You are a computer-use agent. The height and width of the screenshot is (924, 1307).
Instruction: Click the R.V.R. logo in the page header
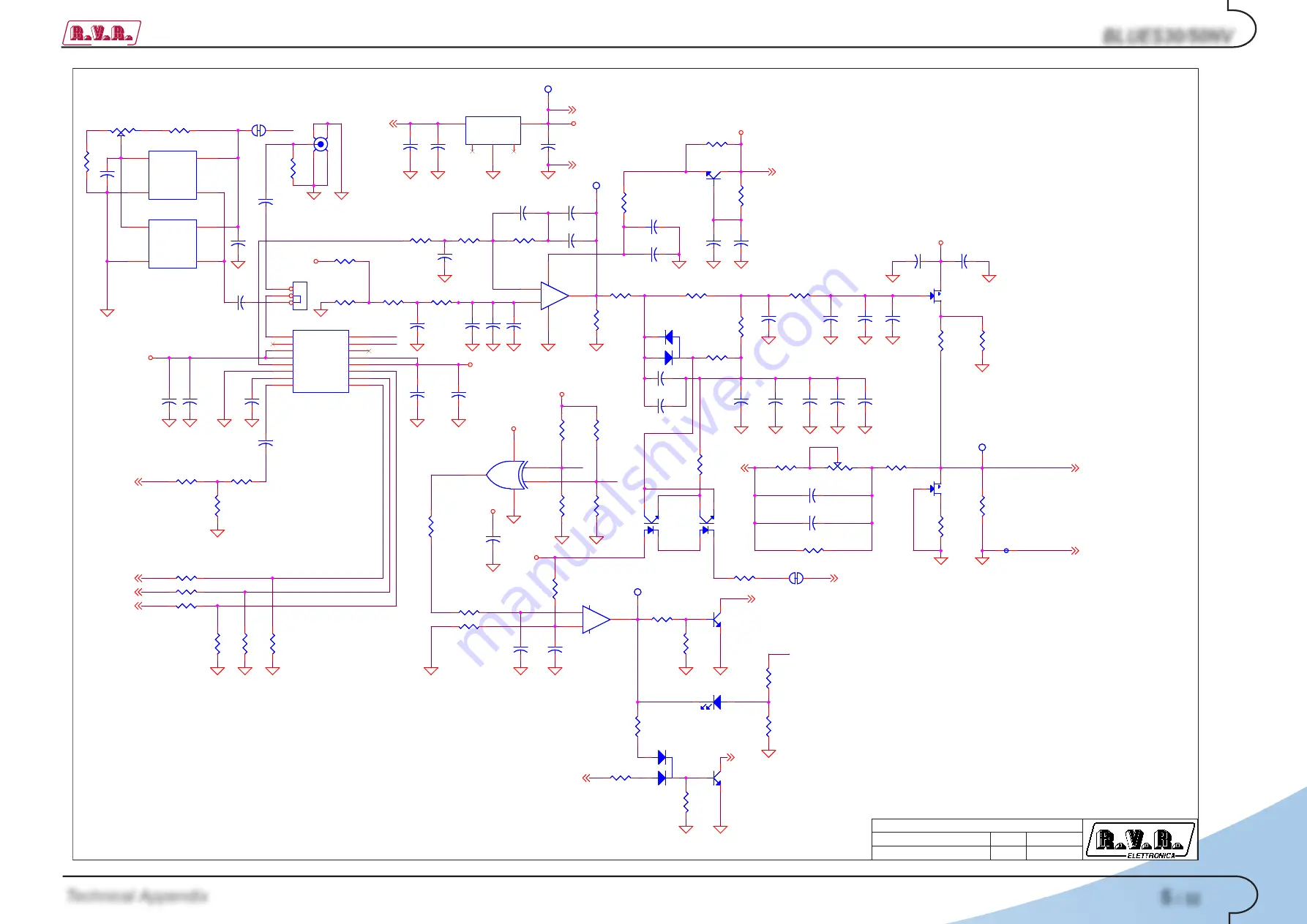point(101,33)
